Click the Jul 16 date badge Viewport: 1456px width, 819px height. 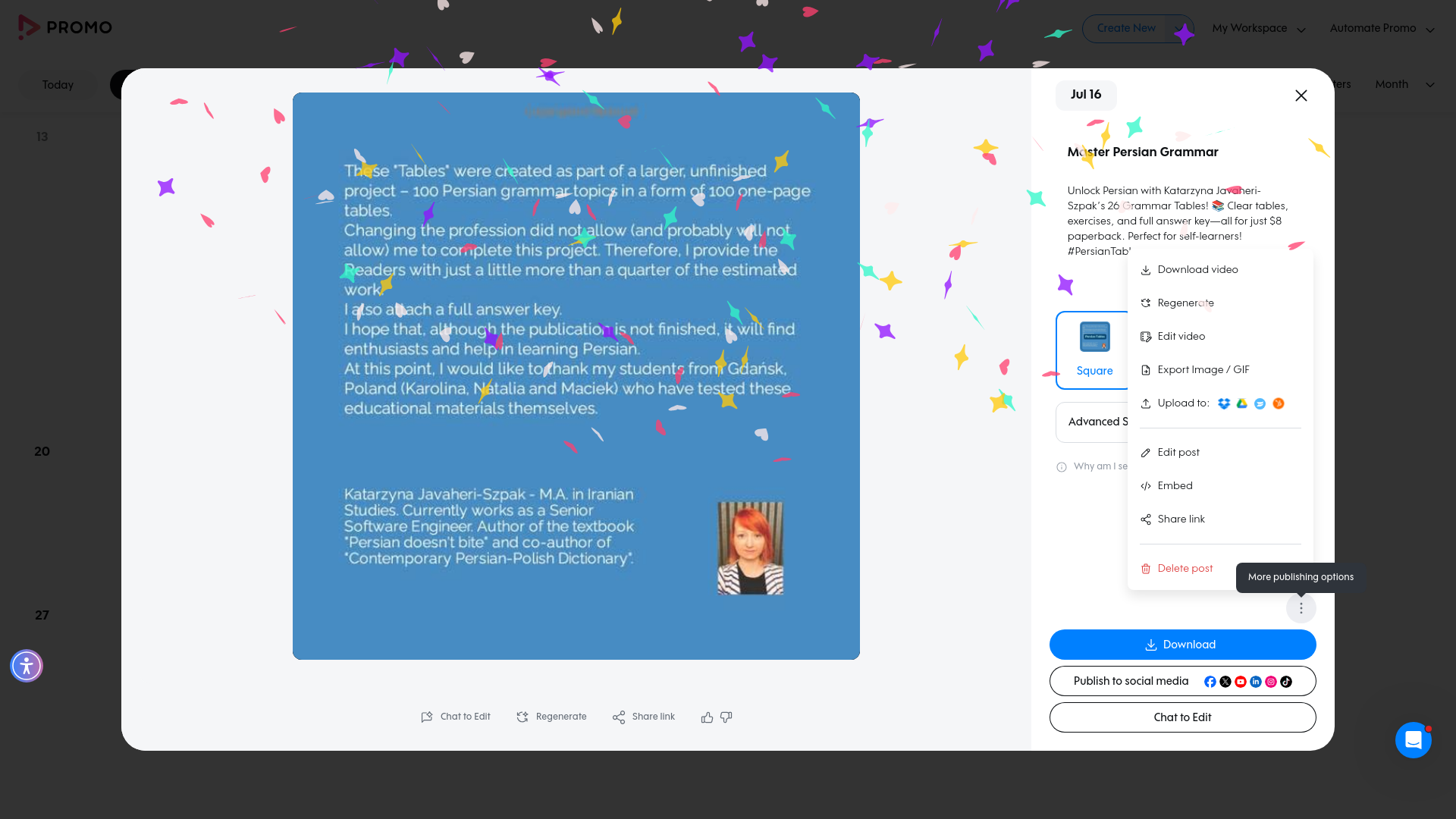coord(1086,95)
